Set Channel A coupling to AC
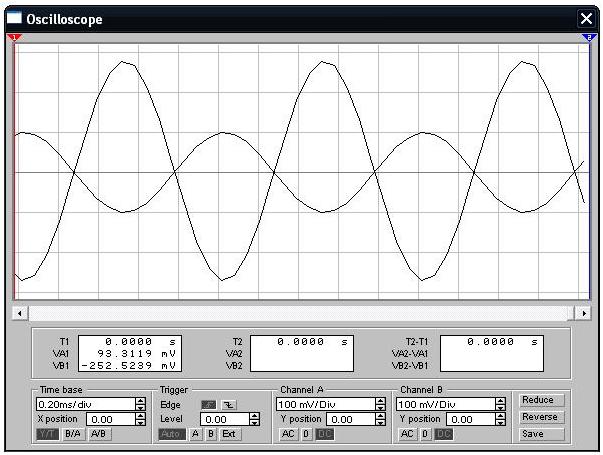Viewport: 603px width, 455px height. pyautogui.click(x=288, y=434)
